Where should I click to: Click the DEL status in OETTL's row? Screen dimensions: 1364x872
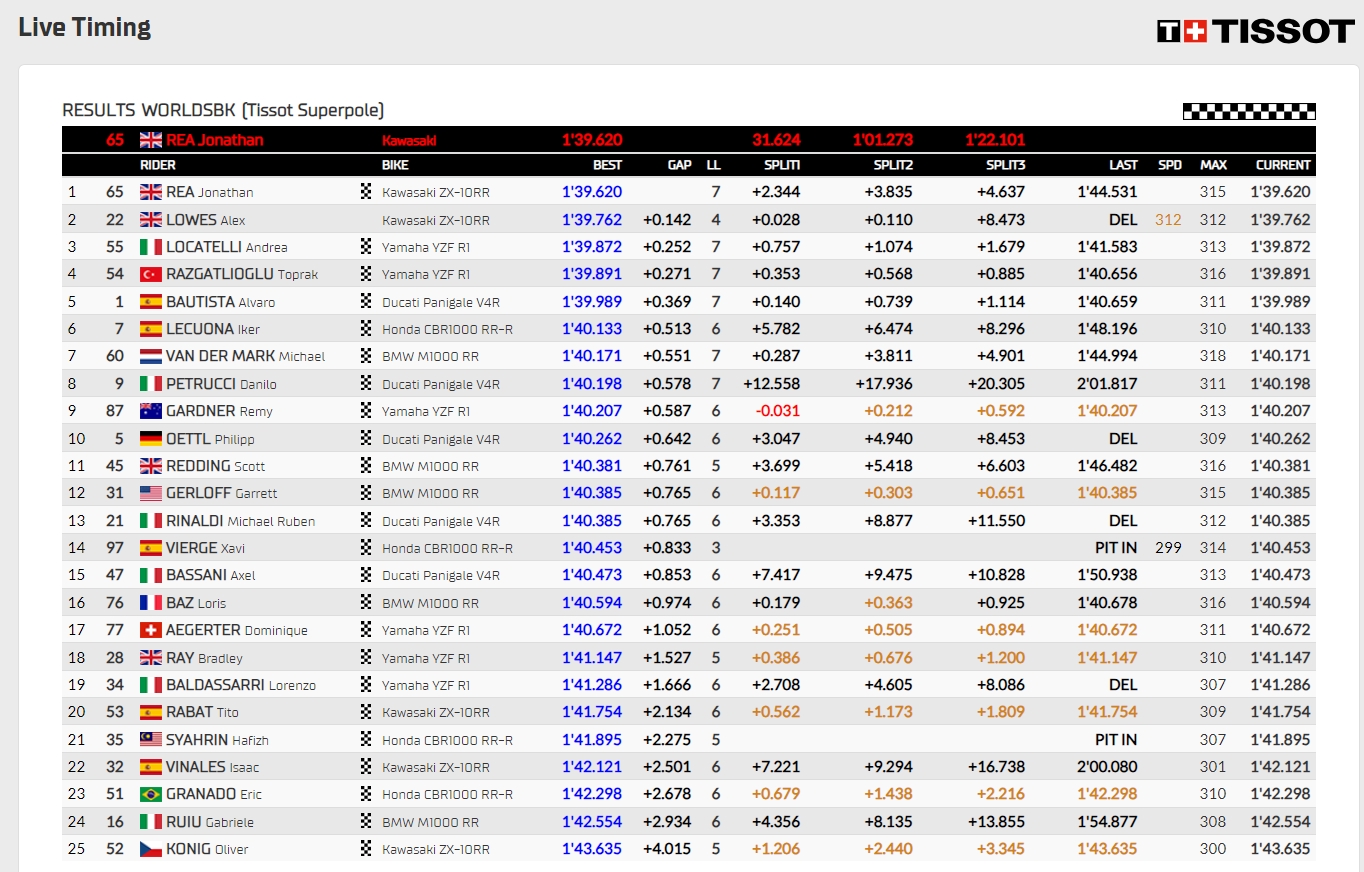(1123, 439)
